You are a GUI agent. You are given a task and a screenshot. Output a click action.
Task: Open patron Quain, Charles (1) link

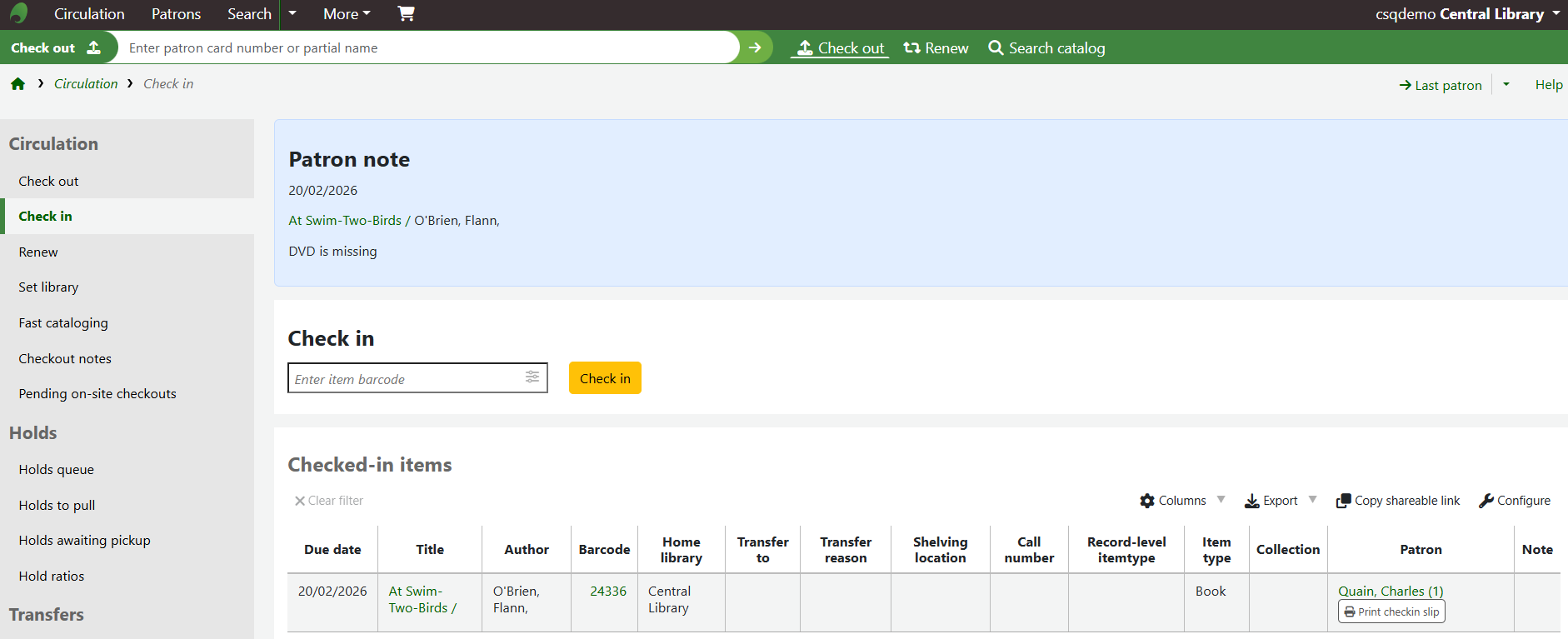[x=1391, y=591]
